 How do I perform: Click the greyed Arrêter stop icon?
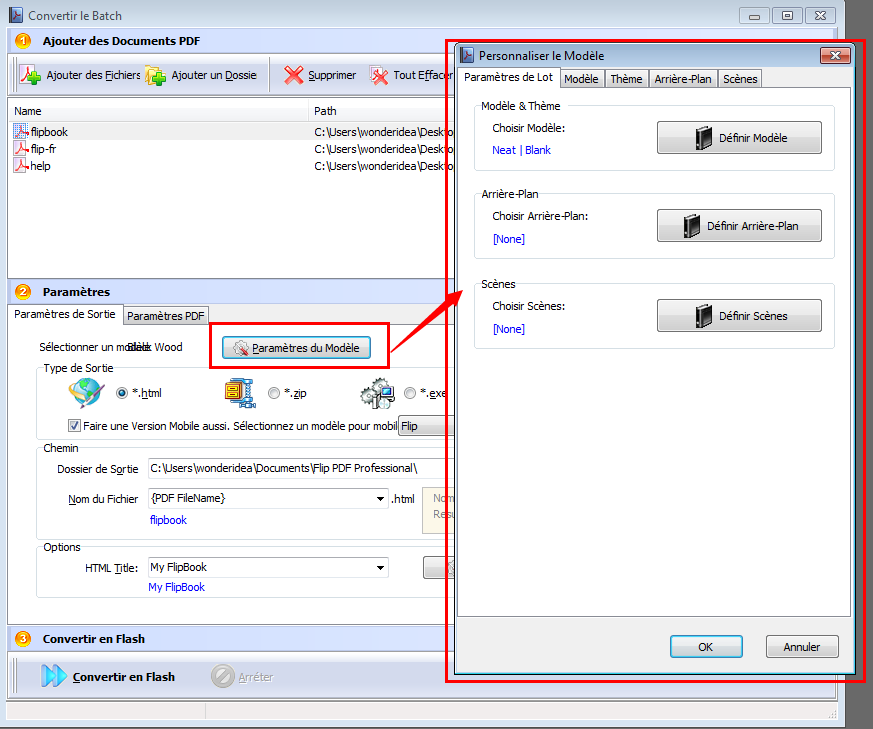click(223, 677)
